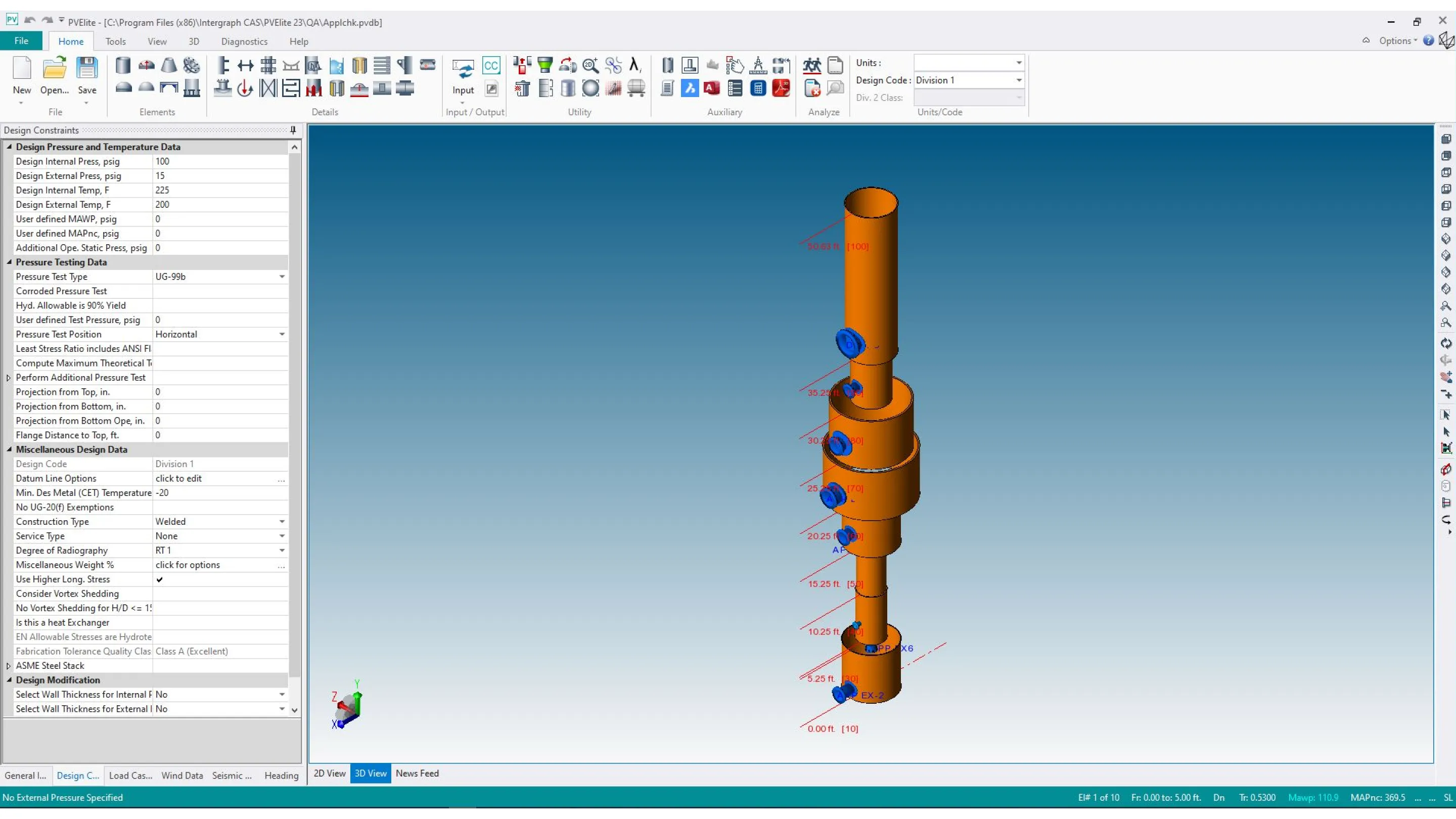Run the analysis from the Analyze group
The image size is (1456, 819).
(811, 65)
